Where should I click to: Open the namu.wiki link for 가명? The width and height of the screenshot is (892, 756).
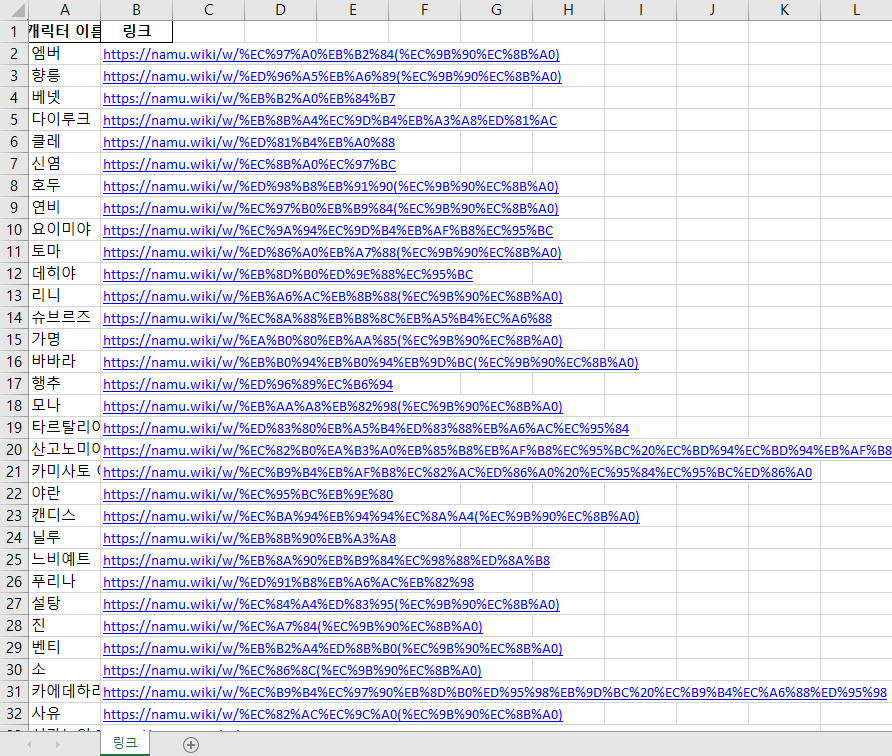(333, 340)
